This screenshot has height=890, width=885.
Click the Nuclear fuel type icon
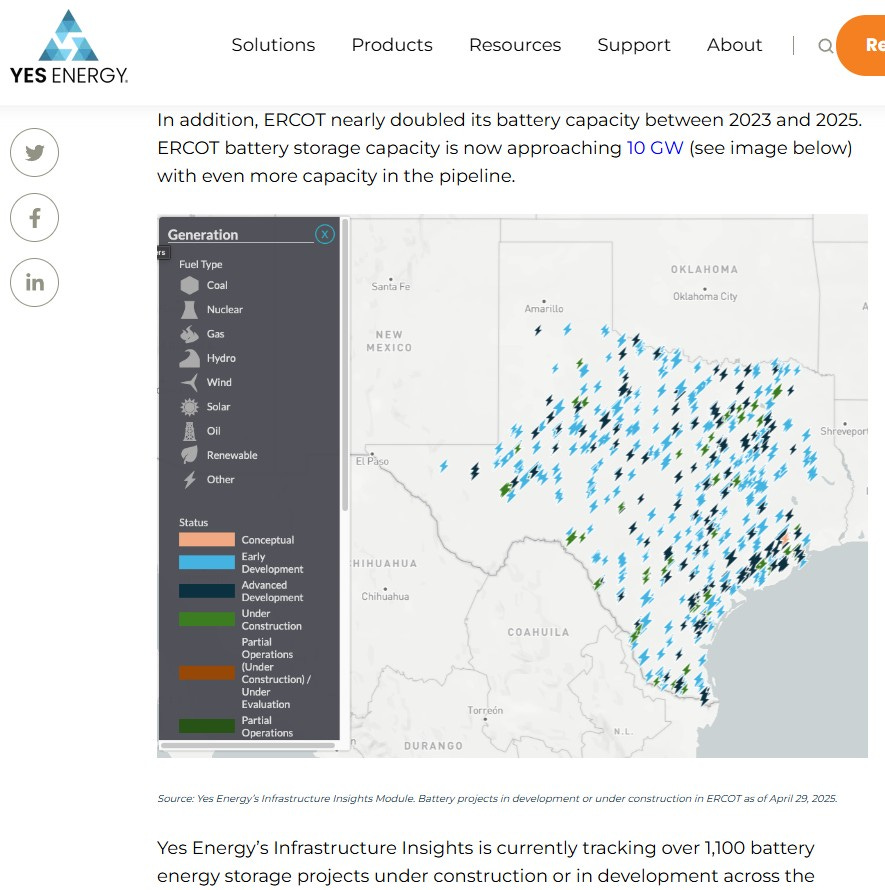189,309
